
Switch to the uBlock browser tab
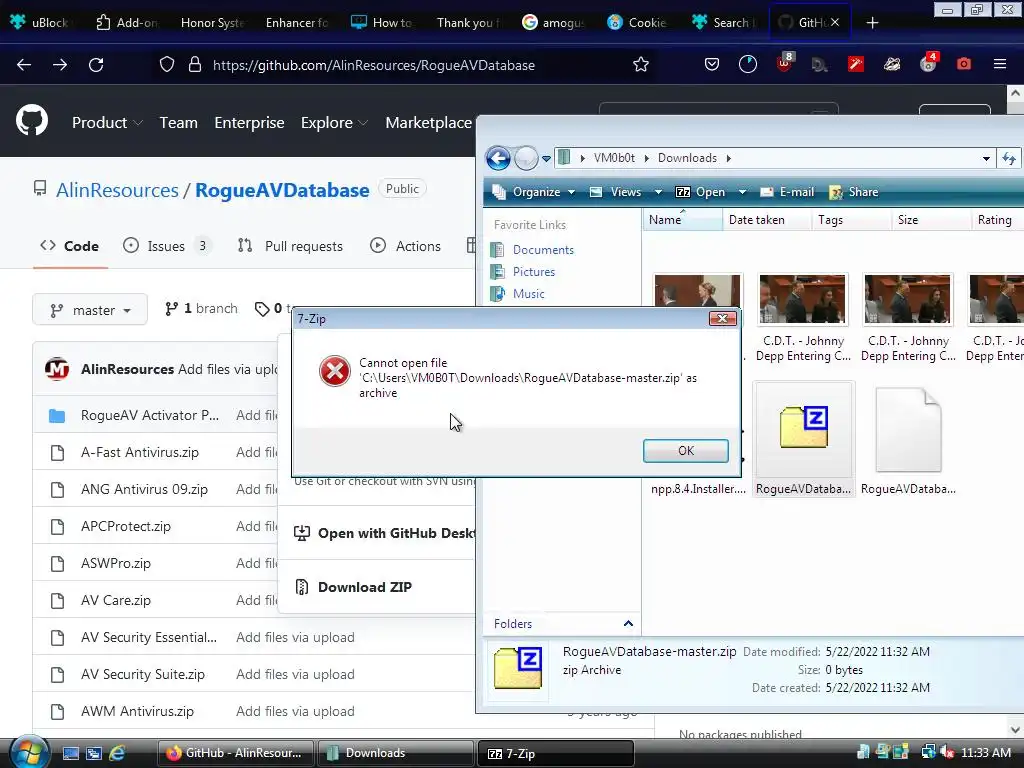(40, 22)
